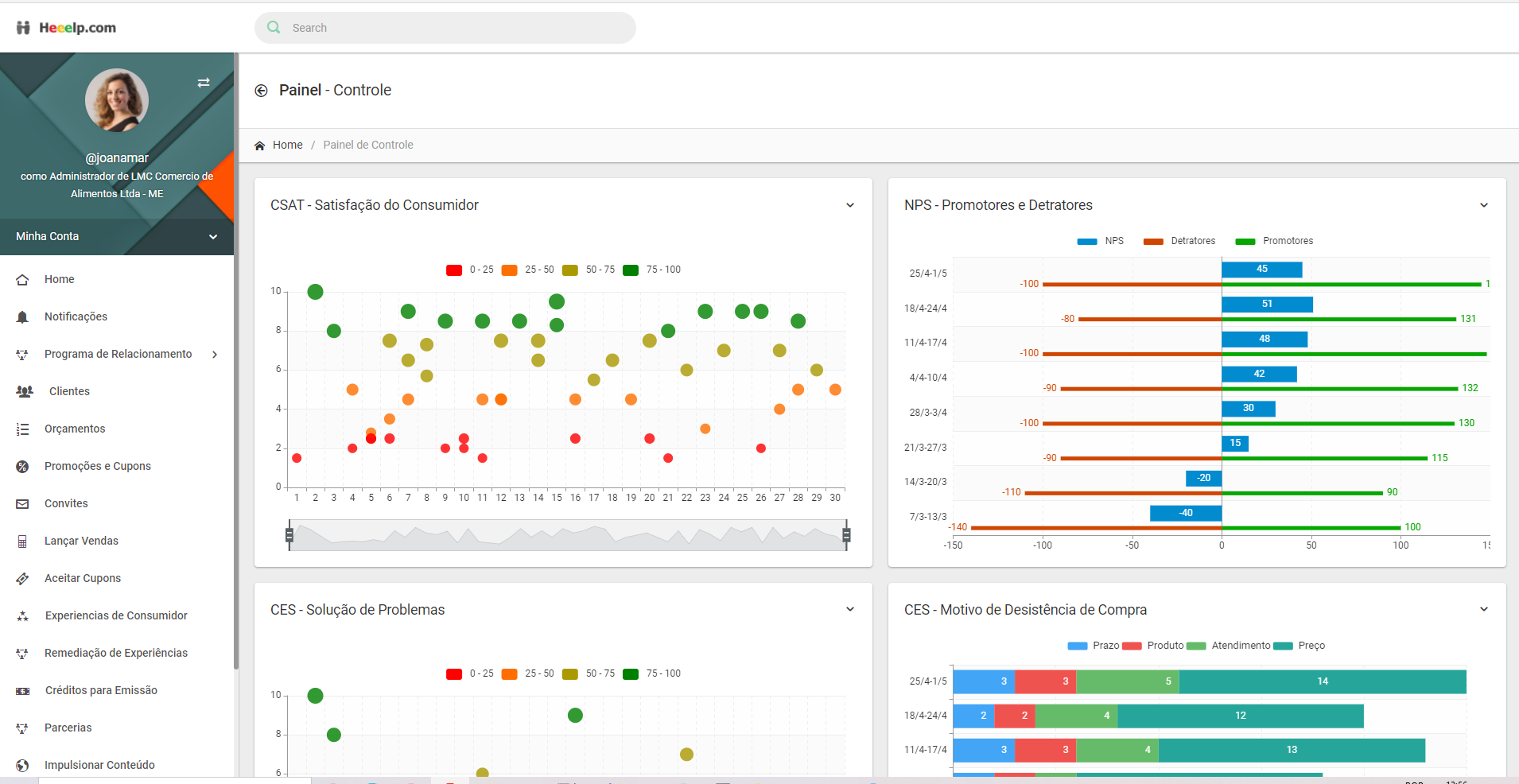This screenshot has height=784, width=1519.
Task: Open Orçamentos from the sidebar
Action: tap(75, 429)
